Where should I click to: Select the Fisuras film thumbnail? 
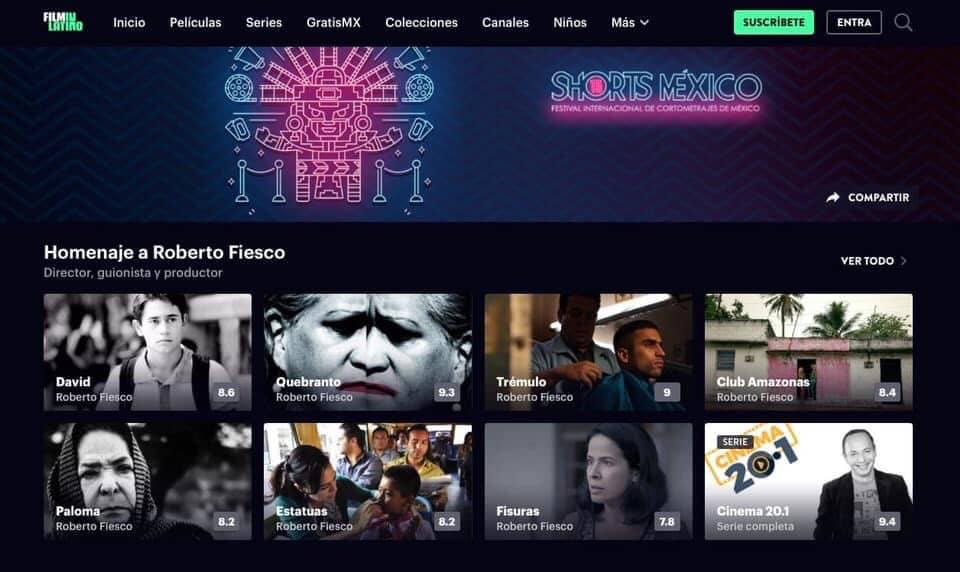(x=588, y=481)
